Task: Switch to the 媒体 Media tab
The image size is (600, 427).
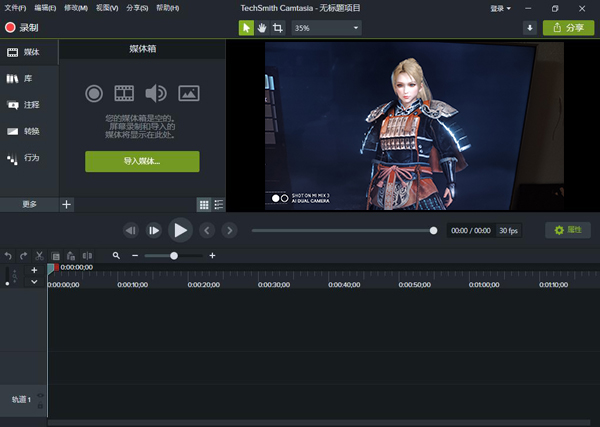Action: [x=29, y=52]
